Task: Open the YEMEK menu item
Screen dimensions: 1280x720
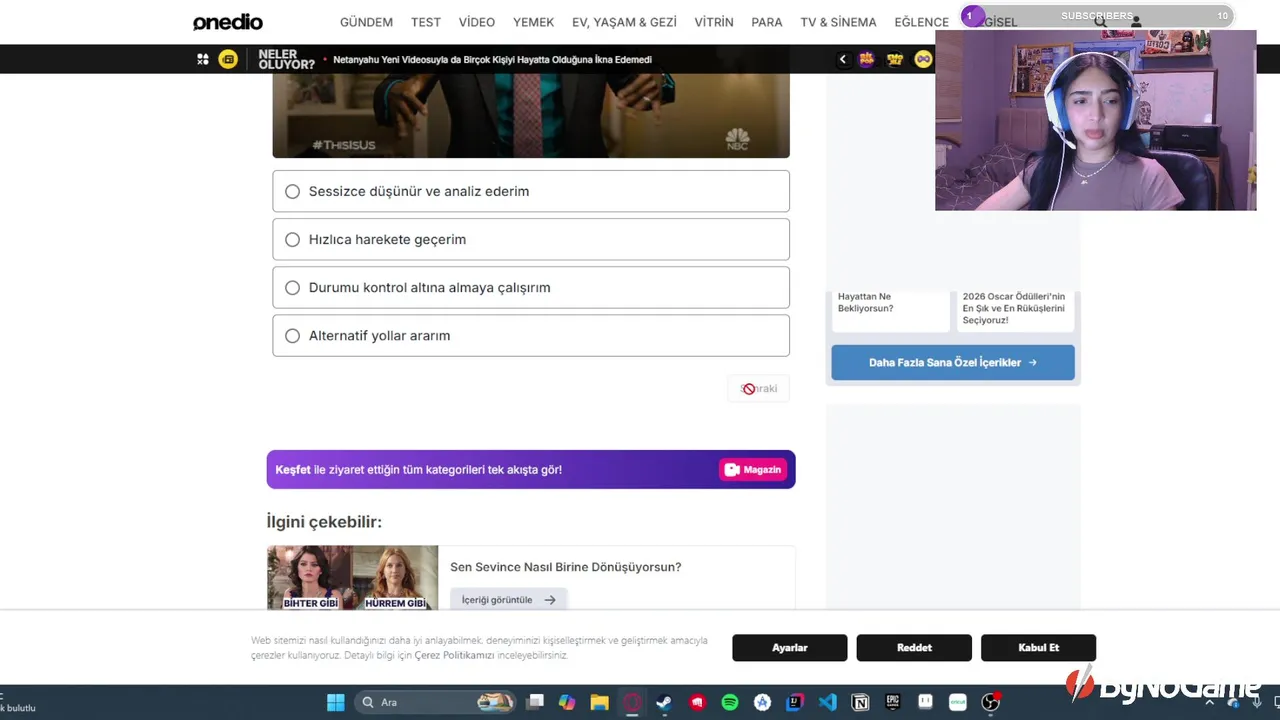Action: pos(533,22)
